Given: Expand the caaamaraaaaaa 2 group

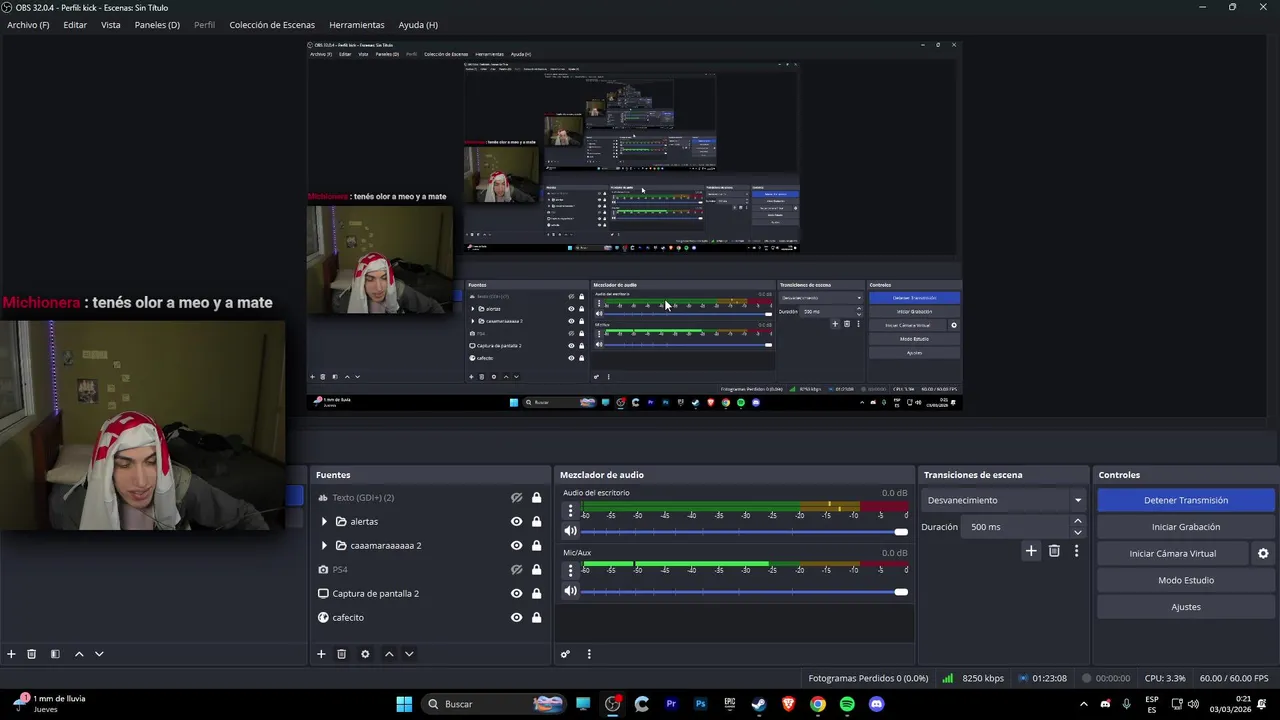Looking at the screenshot, I should [324, 546].
